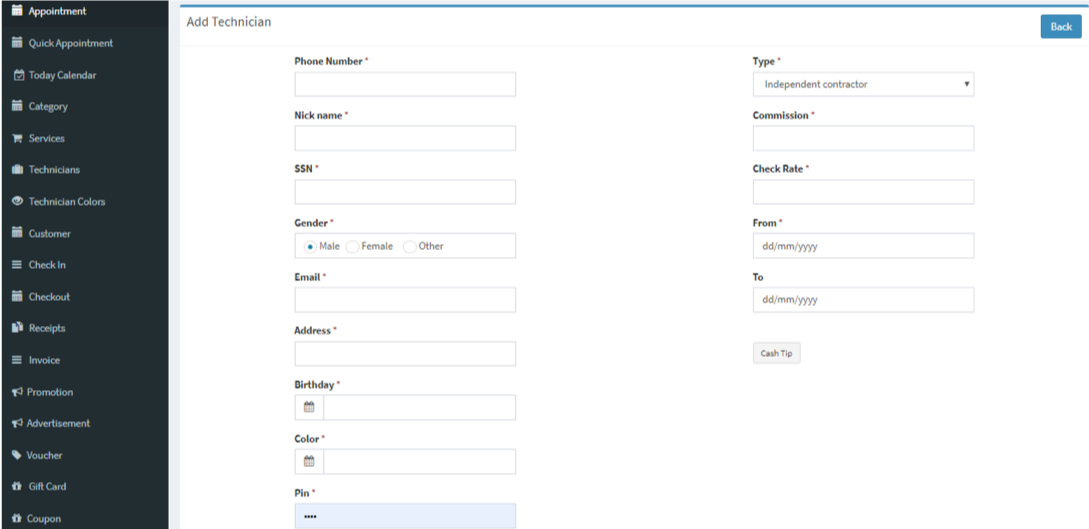The image size is (1089, 529).
Task: Select the Female gender radio button
Action: pos(353,246)
